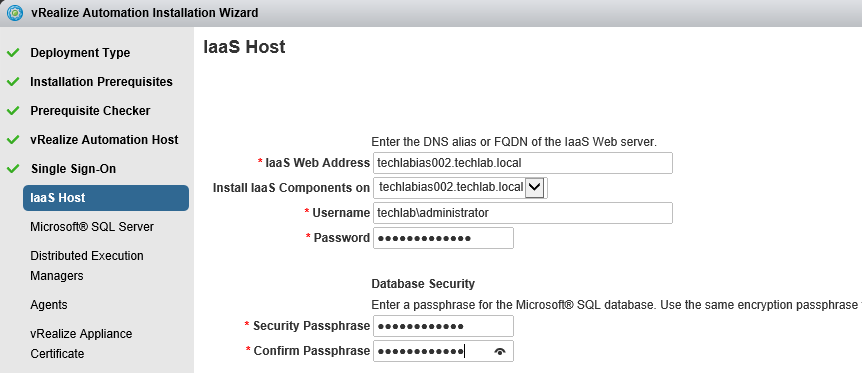
Task: Click the Installation Prerequisites green checkmark
Action: 13,82
